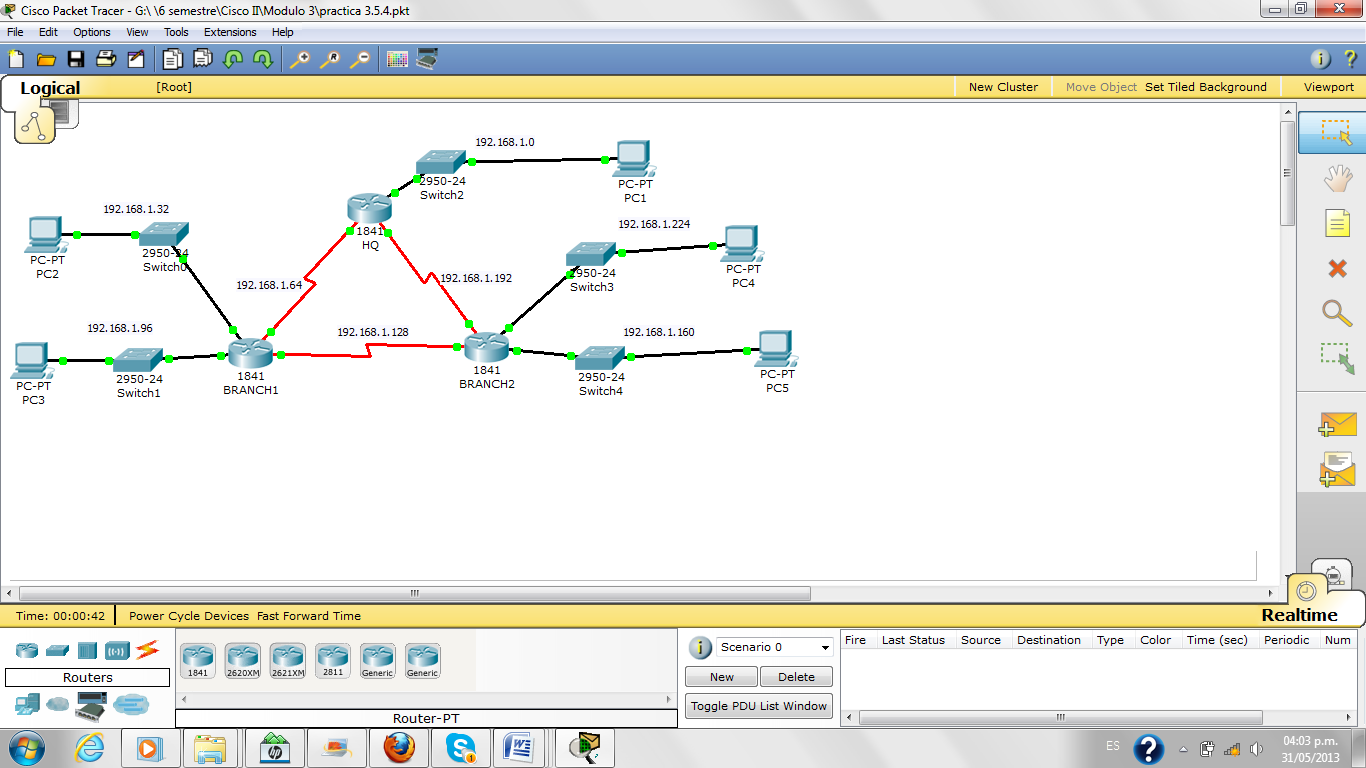Save the network with the floppy icon

[76, 59]
